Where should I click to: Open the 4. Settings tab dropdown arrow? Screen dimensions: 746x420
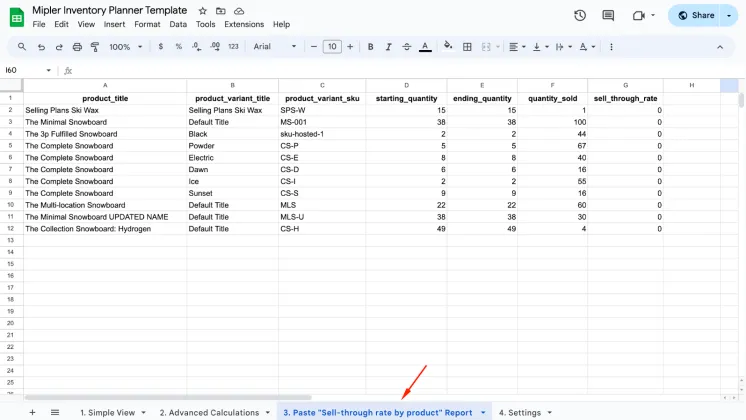pos(550,412)
